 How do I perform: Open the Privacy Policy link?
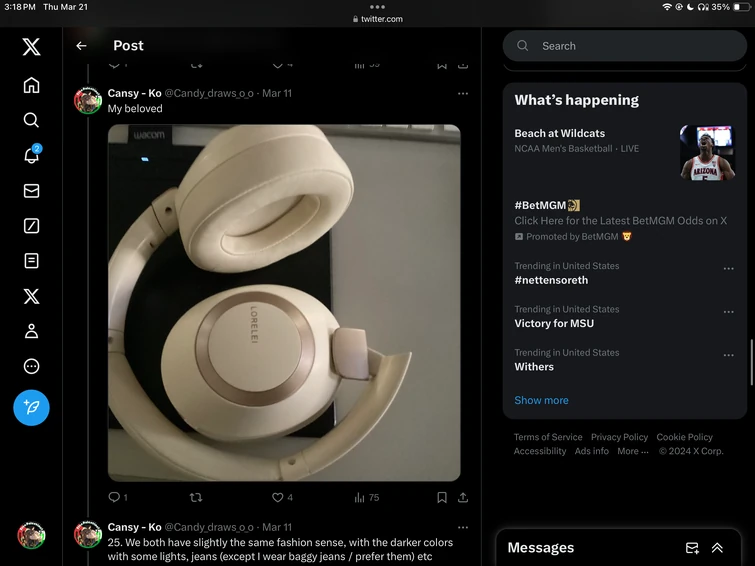pos(619,437)
